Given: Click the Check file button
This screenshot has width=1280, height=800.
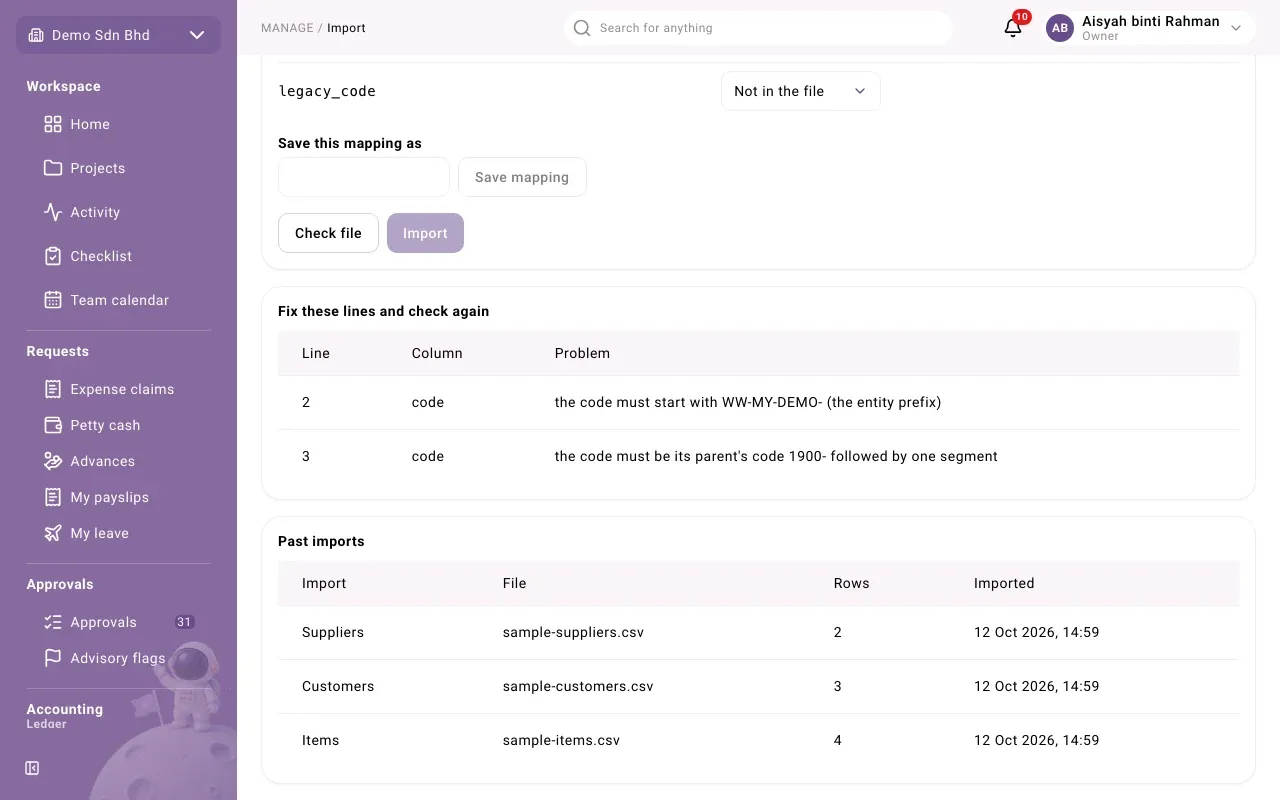Looking at the screenshot, I should tap(328, 233).
